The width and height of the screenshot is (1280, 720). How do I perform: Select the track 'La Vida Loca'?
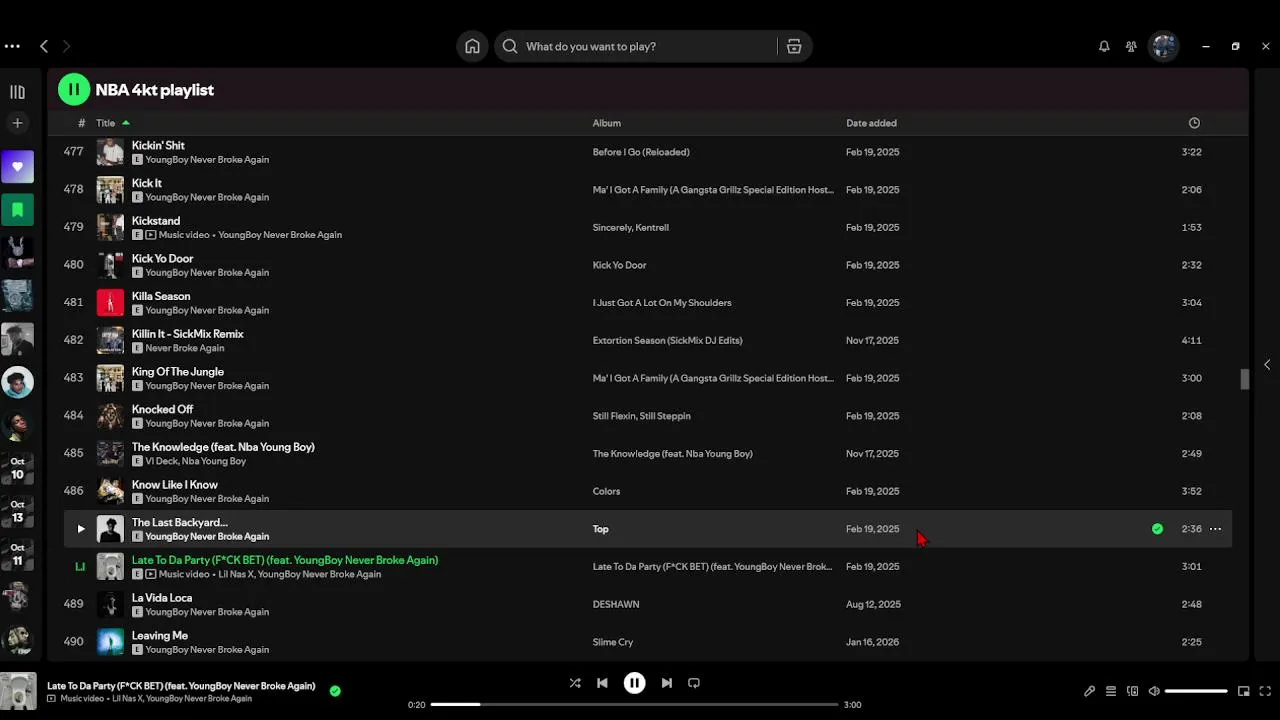(x=162, y=598)
